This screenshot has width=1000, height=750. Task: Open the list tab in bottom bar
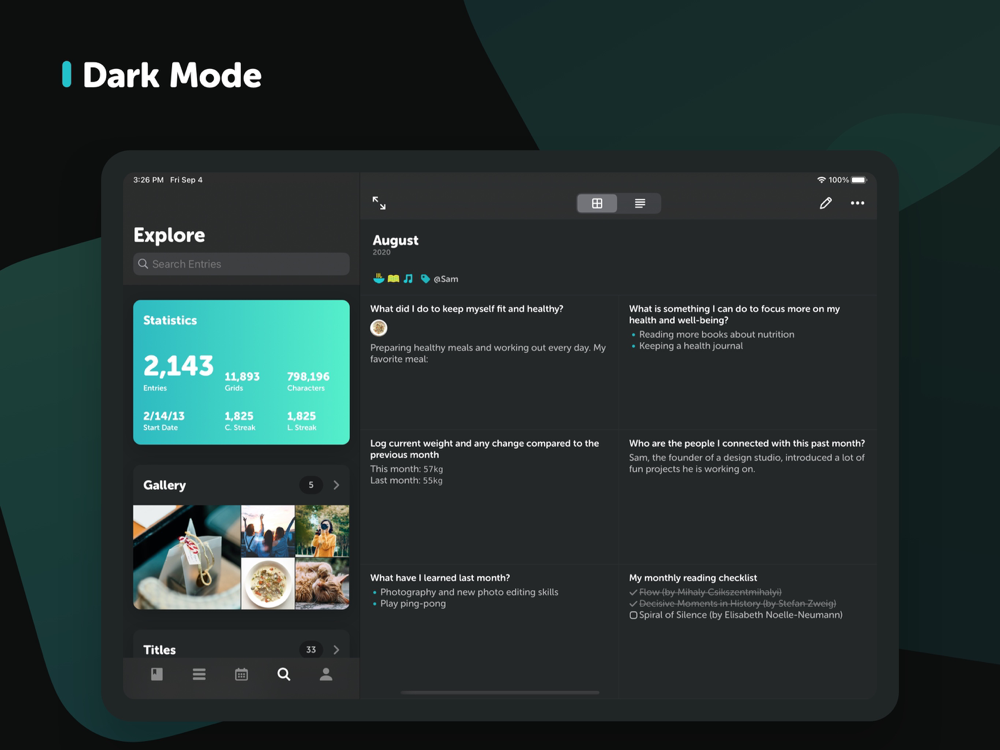199,674
